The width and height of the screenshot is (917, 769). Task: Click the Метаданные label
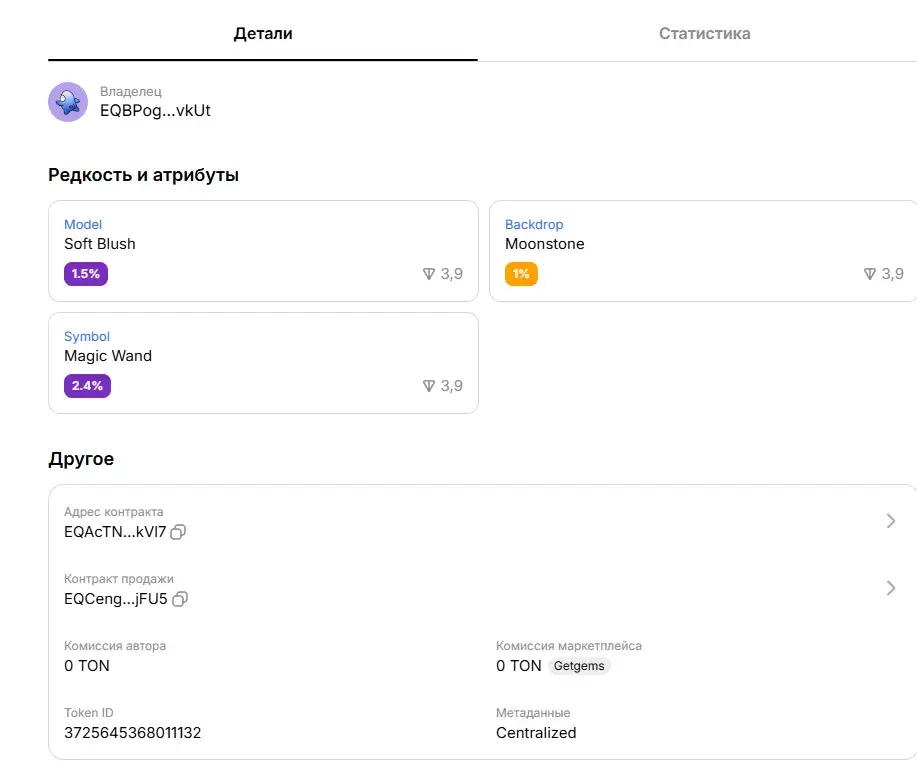[x=533, y=713]
